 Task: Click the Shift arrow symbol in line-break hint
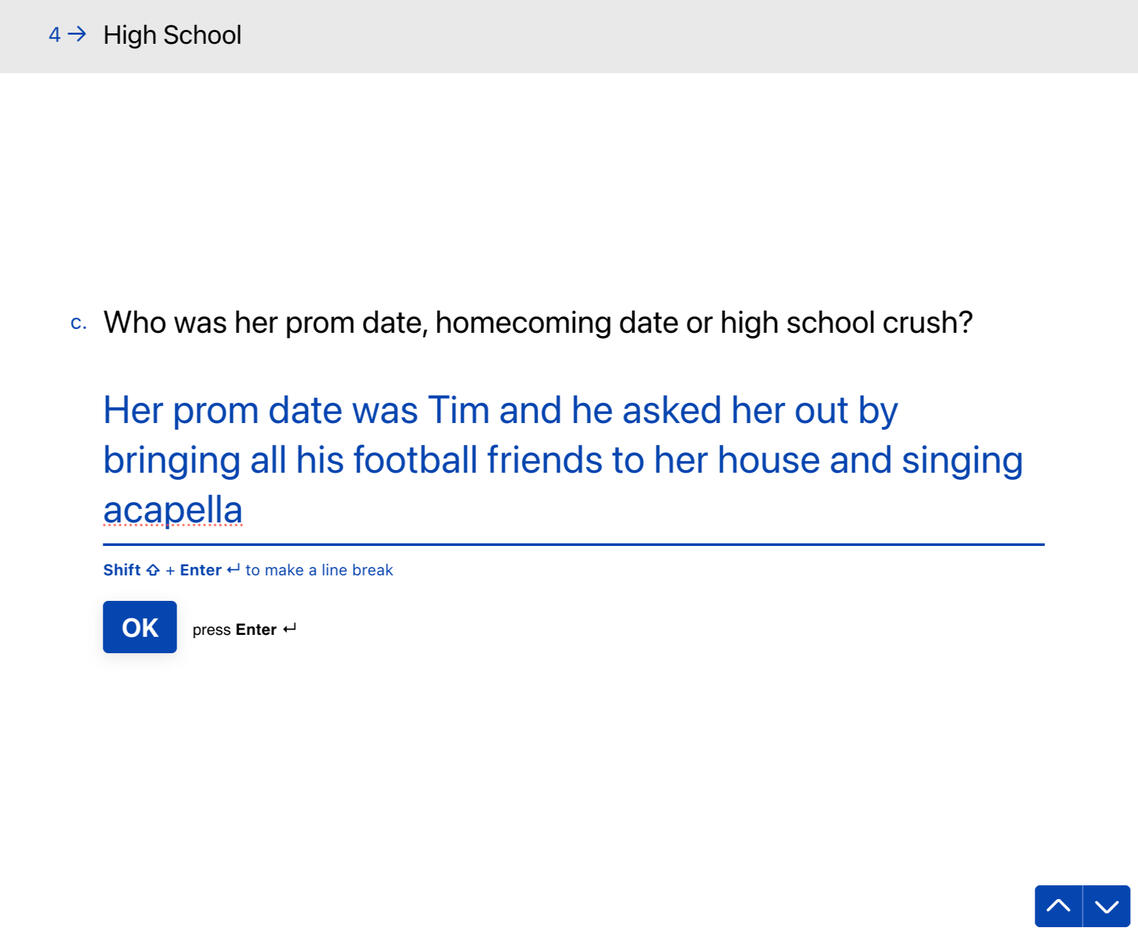click(153, 570)
